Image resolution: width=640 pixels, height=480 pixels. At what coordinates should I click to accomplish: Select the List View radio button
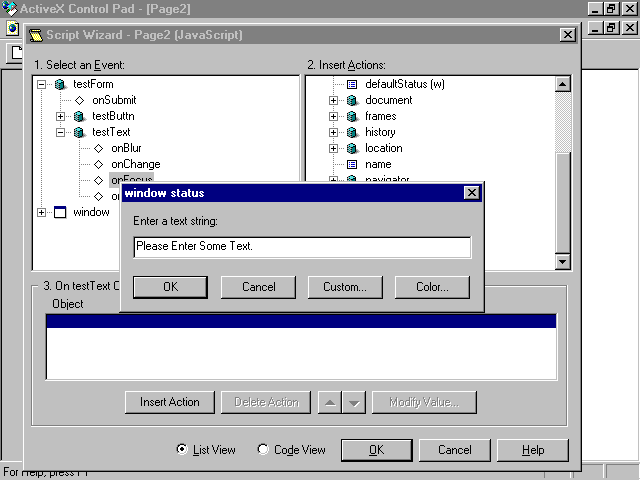click(x=181, y=450)
